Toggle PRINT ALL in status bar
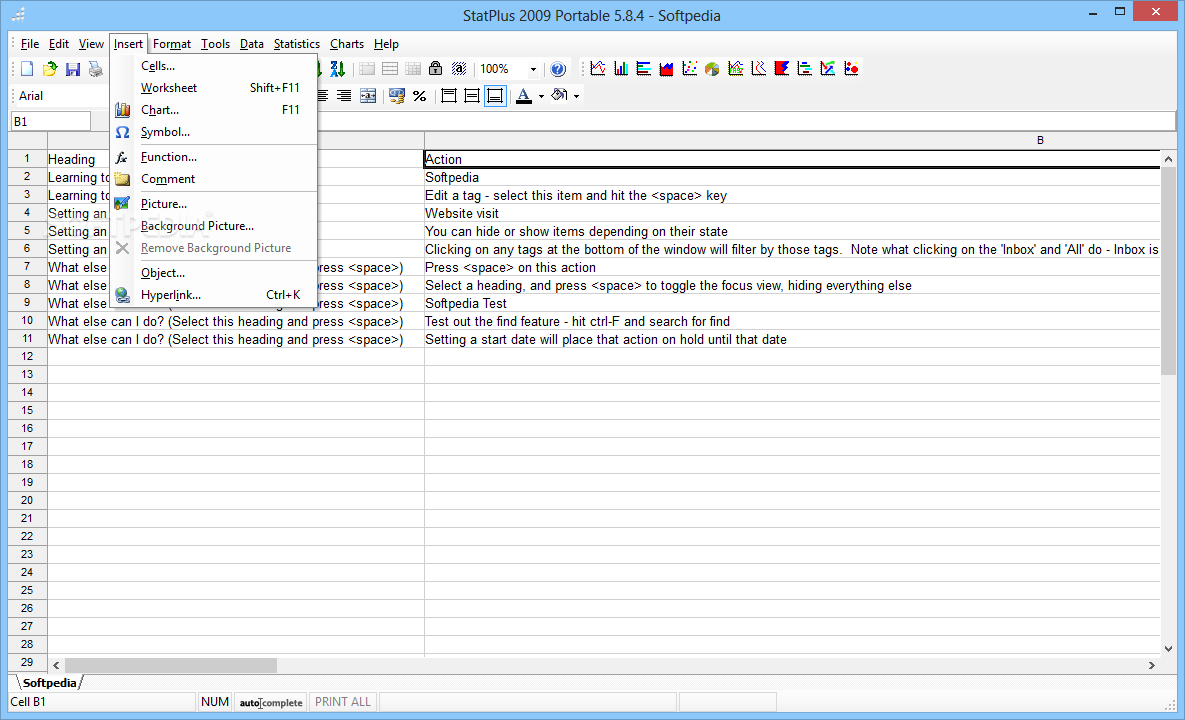This screenshot has height=720, width=1185. [x=343, y=702]
